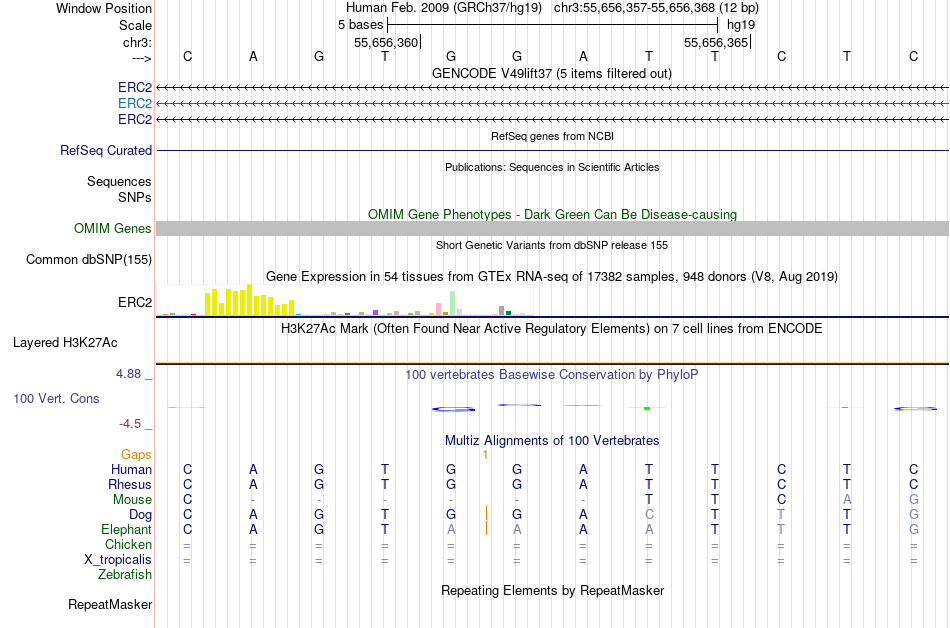Click the Zebrafish species row label
The height and width of the screenshot is (628, 950).
[x=125, y=574]
